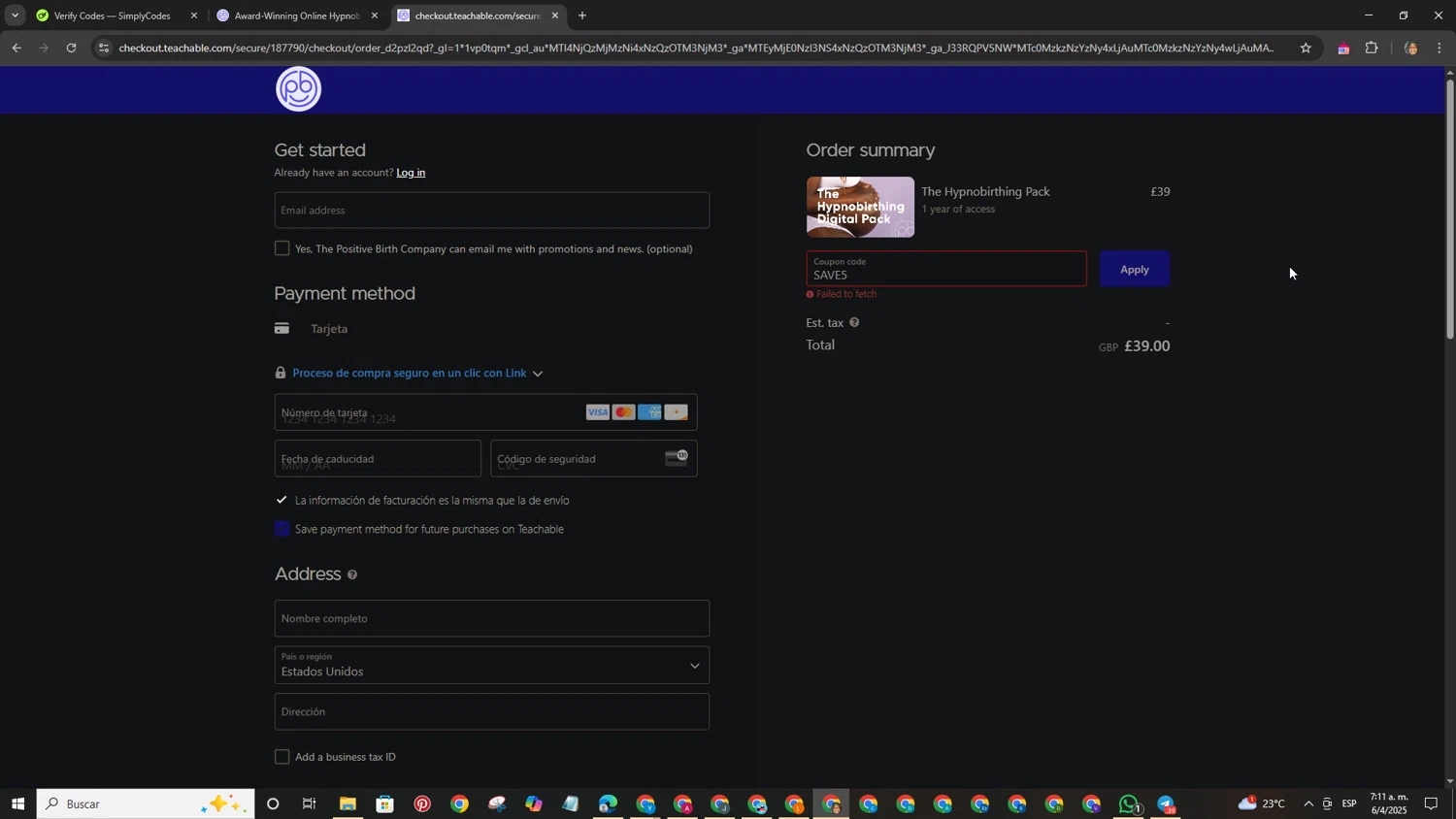Open the País o región dropdown
1456x819 pixels.
pos(492,666)
